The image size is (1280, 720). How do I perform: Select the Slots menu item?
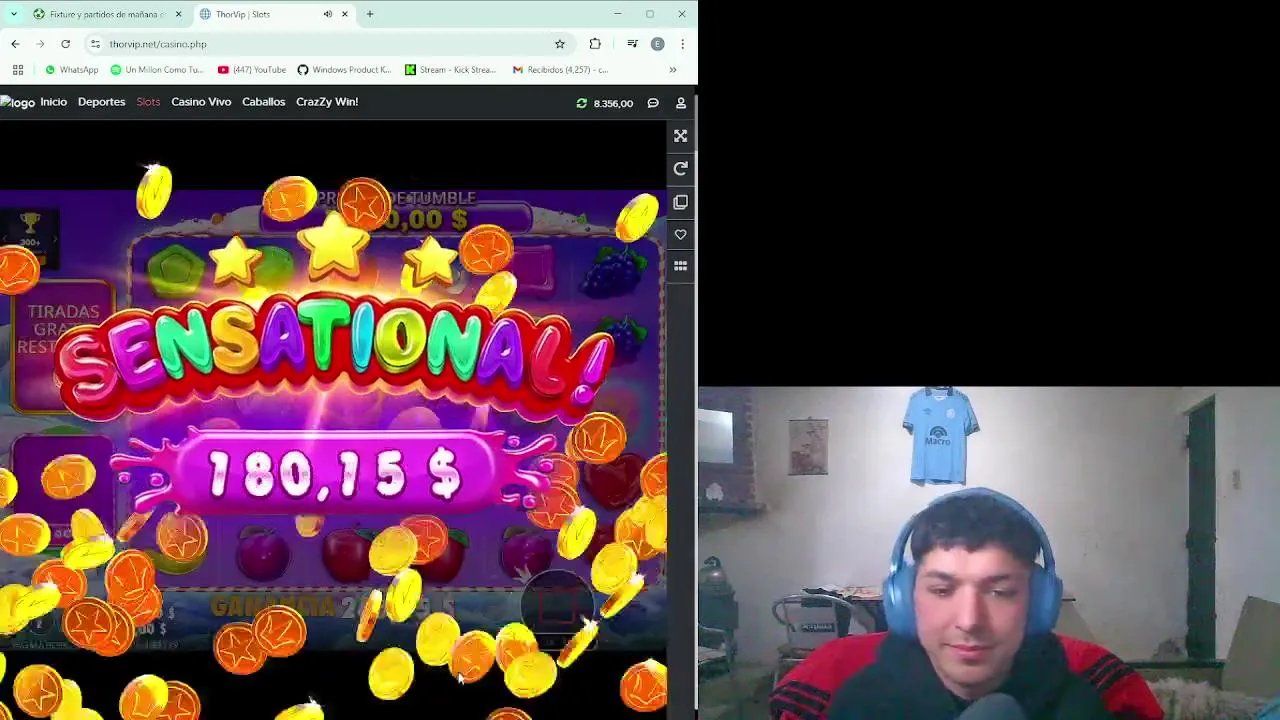tap(148, 102)
